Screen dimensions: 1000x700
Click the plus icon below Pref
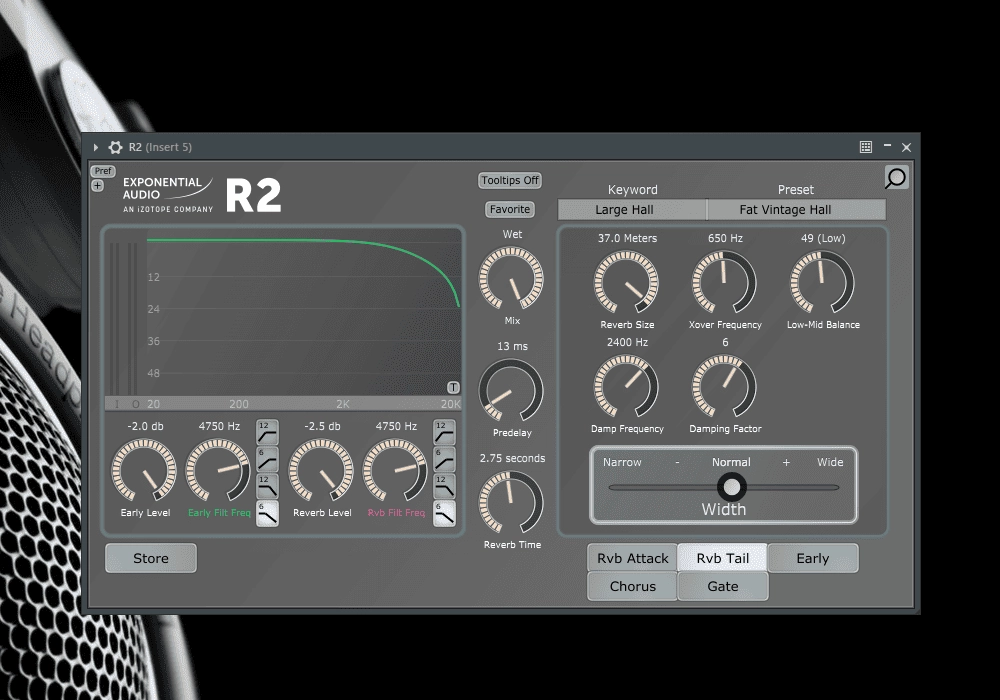point(98,186)
